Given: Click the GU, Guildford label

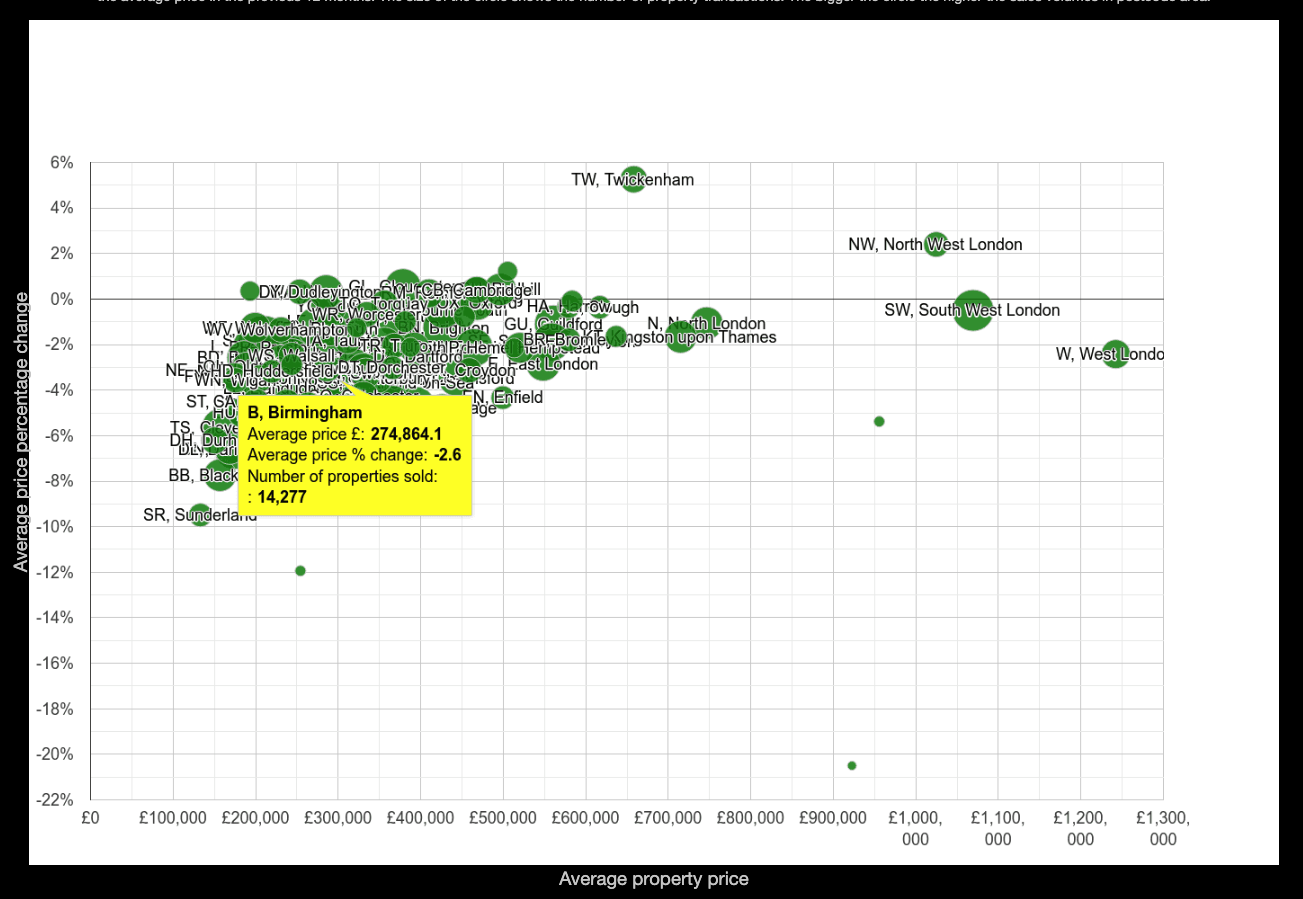Looking at the screenshot, I should click(x=553, y=324).
